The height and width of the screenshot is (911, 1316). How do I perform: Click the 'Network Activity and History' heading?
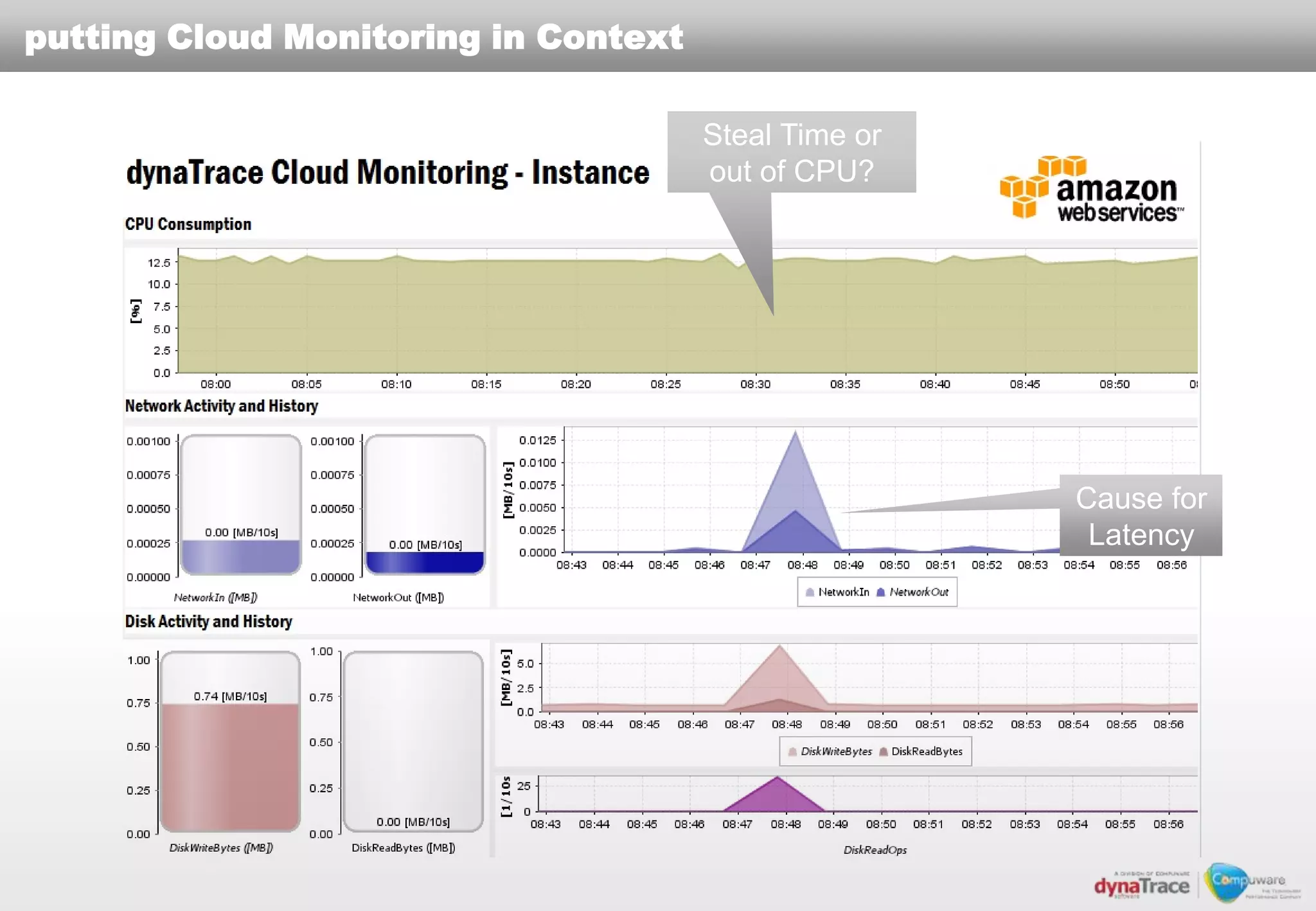pyautogui.click(x=222, y=406)
